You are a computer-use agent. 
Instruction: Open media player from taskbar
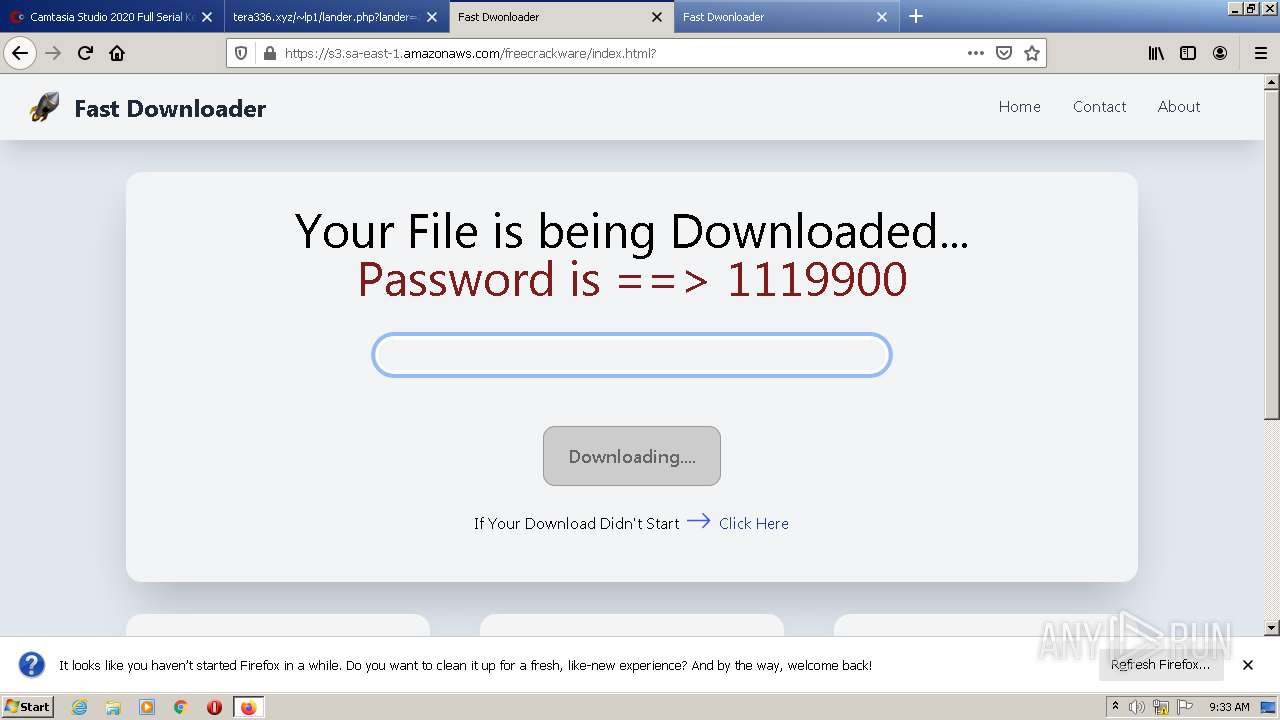click(x=147, y=707)
